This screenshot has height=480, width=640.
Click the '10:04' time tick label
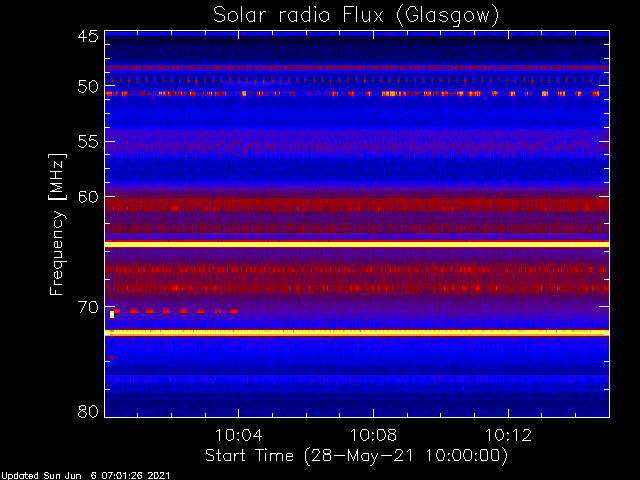click(x=239, y=435)
